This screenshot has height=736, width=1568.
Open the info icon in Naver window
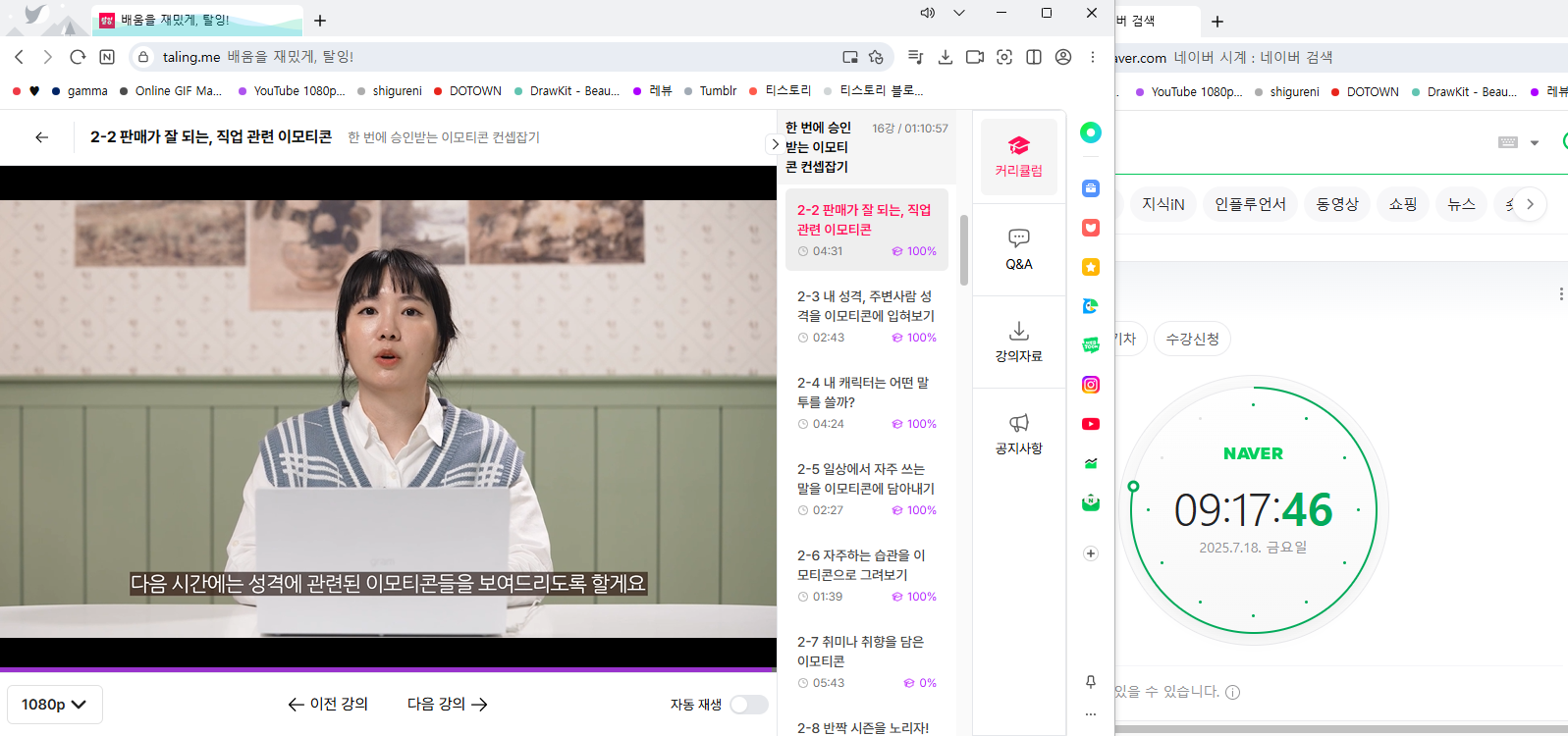pos(1233,692)
